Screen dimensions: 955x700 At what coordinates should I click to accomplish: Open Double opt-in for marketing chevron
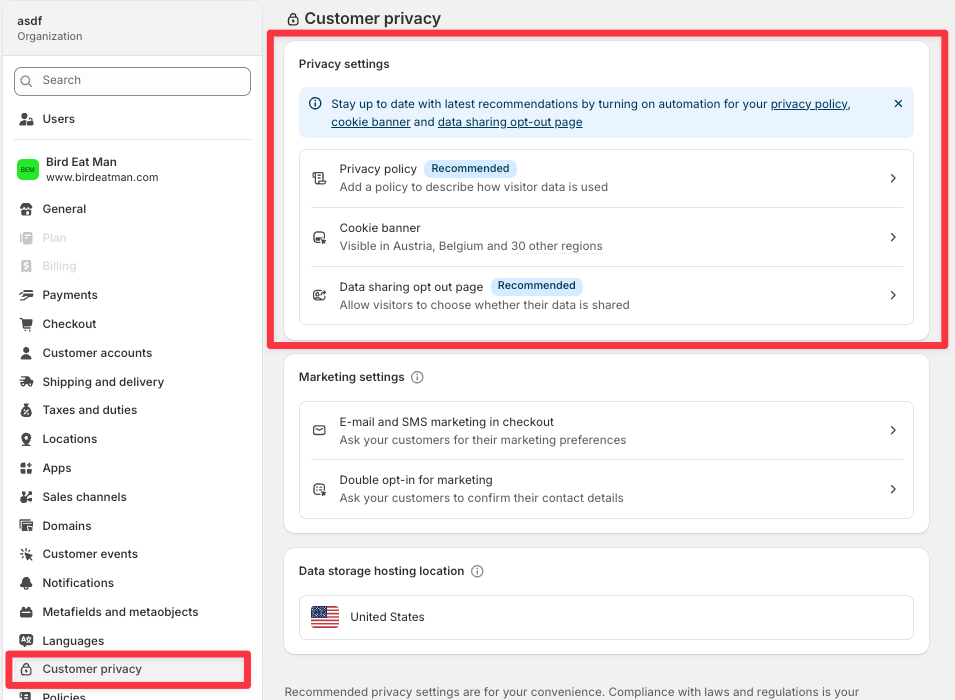(893, 489)
